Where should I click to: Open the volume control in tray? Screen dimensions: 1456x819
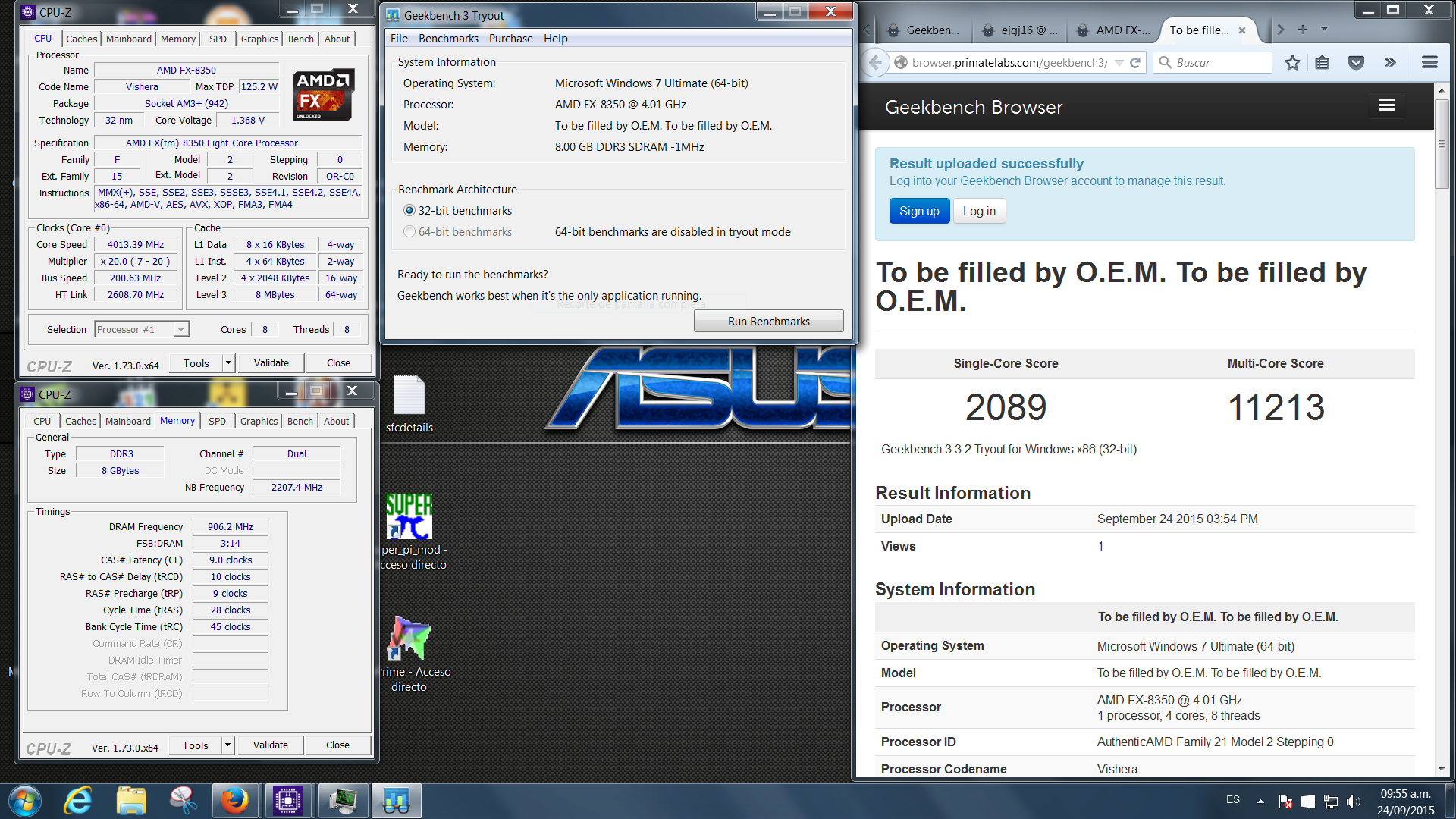[1353, 801]
